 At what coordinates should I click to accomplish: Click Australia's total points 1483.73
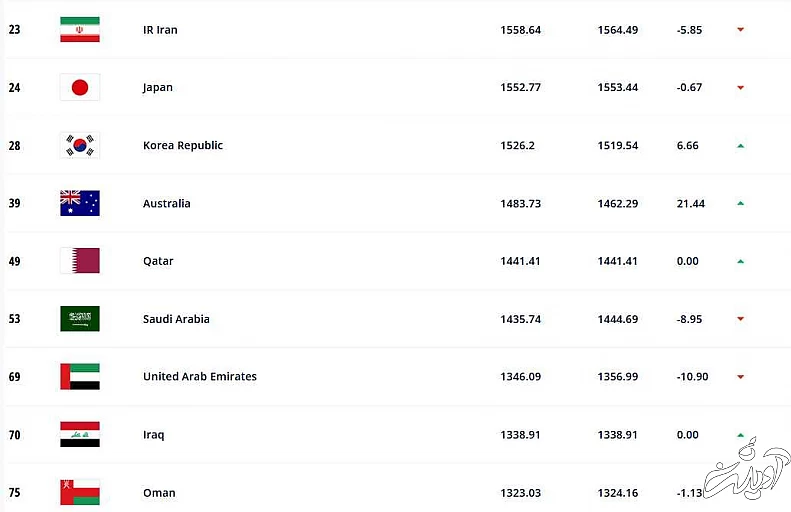coord(520,204)
